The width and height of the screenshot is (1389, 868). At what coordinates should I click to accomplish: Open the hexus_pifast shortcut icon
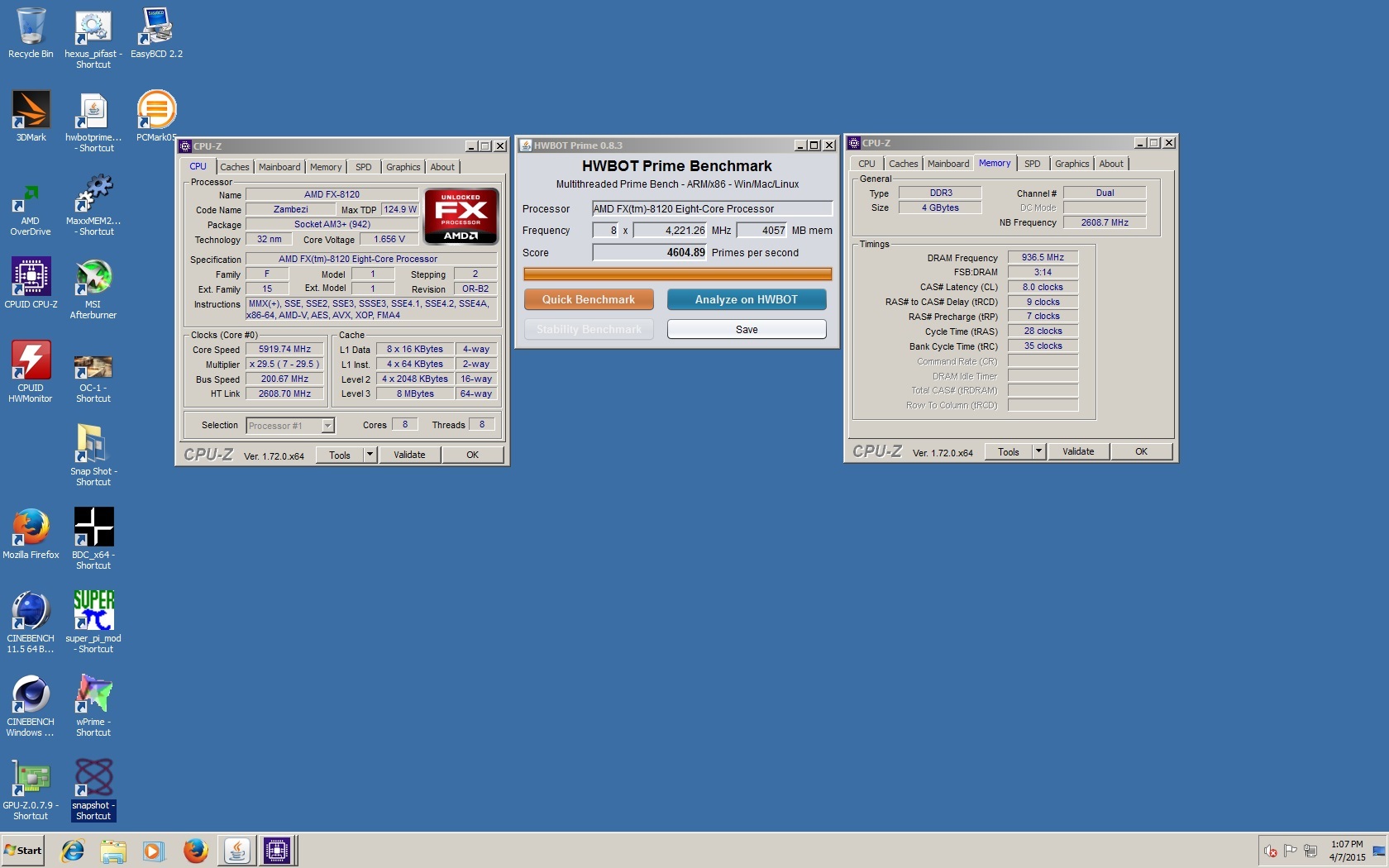93,38
